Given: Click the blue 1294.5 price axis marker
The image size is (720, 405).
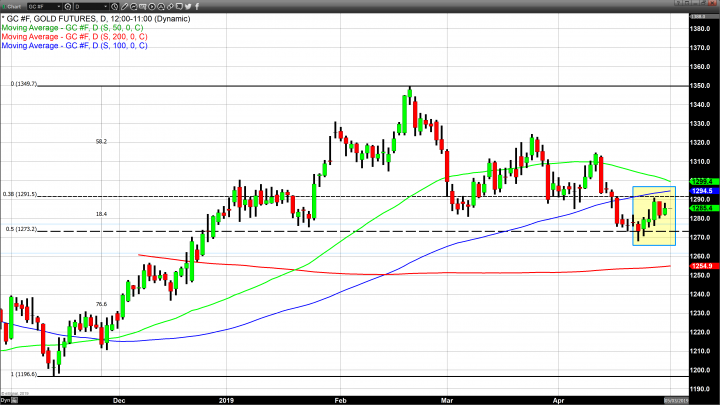Looking at the screenshot, I should click(699, 190).
